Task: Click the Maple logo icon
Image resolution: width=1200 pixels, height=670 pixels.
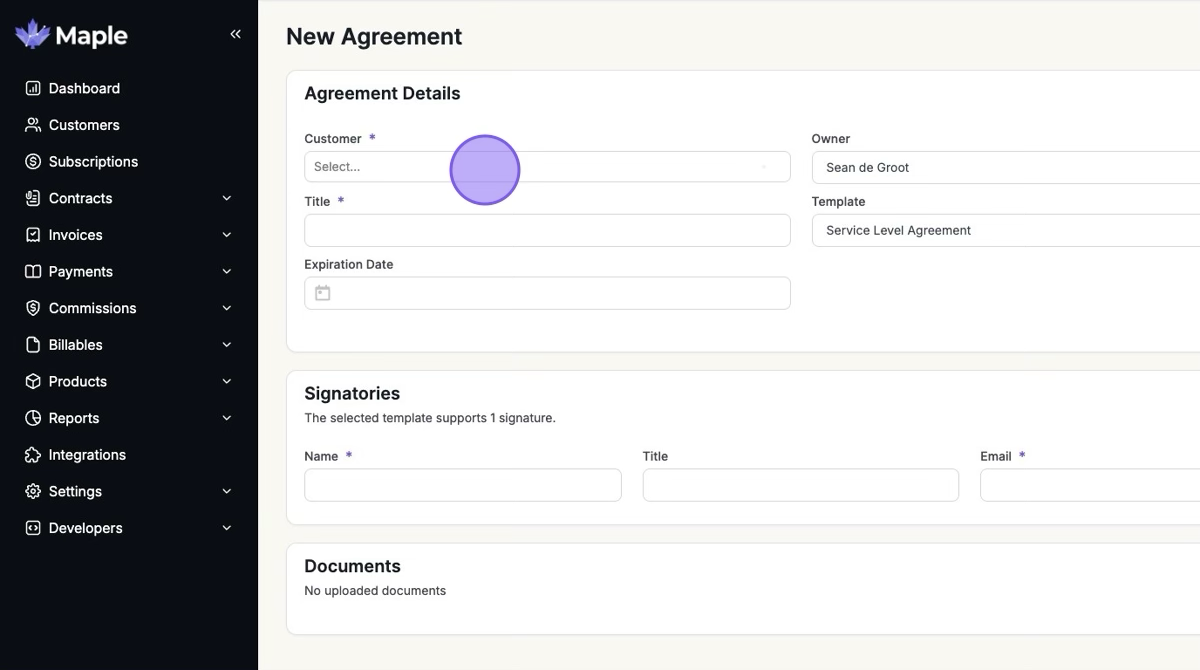Action: click(32, 35)
